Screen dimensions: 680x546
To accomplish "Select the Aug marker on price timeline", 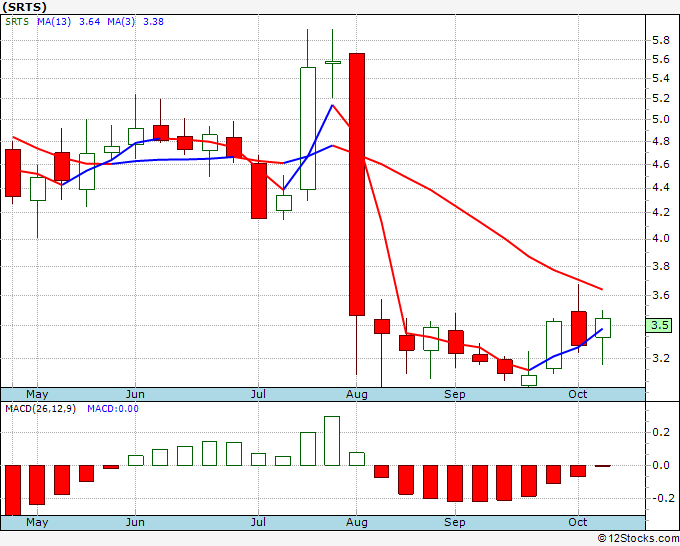I will (x=357, y=394).
